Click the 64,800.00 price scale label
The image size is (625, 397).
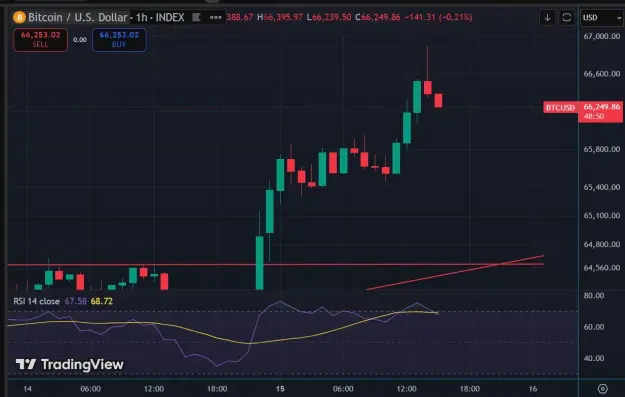[602, 244]
